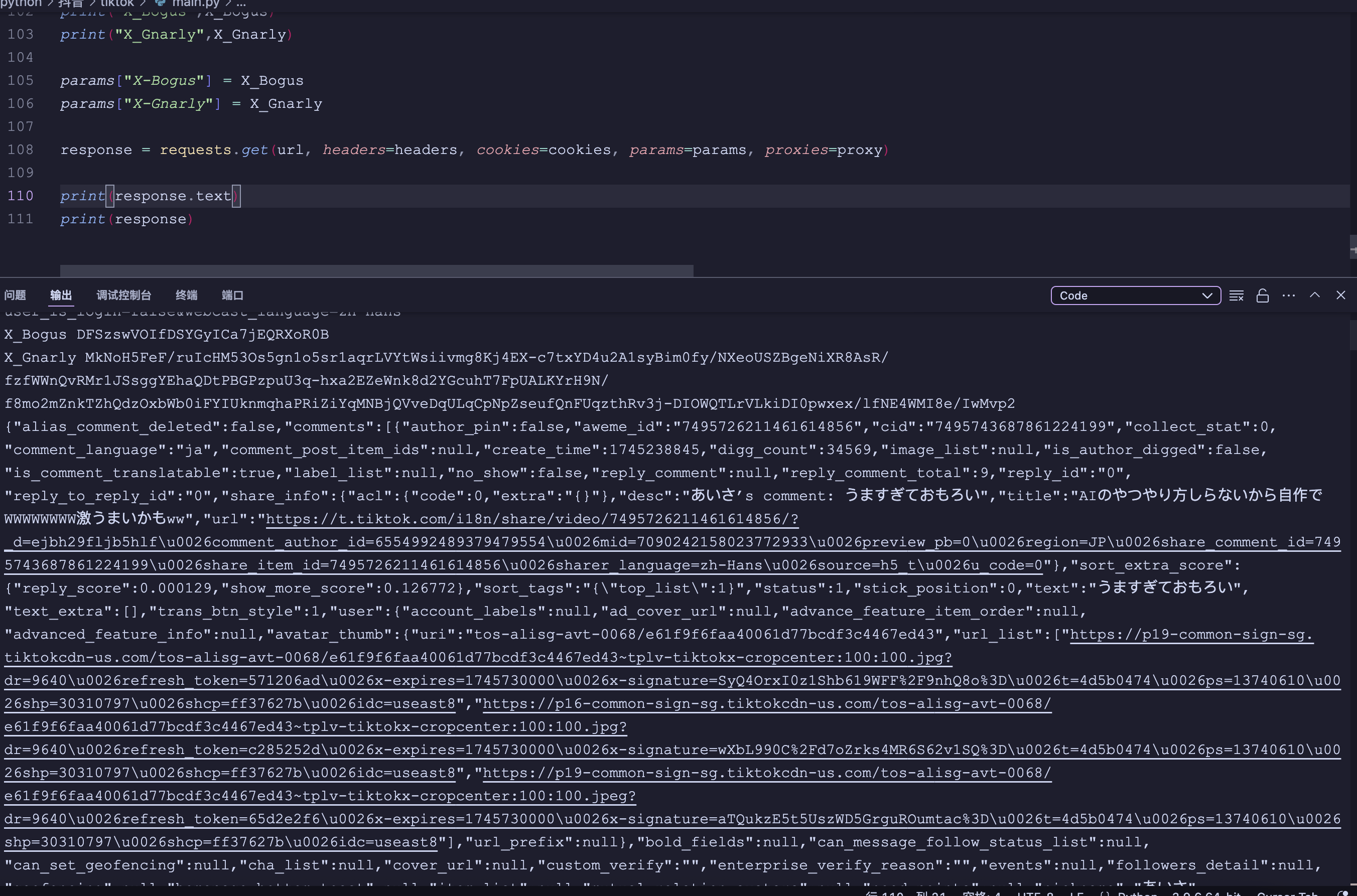Image resolution: width=1357 pixels, height=896 pixels.
Task: Open the panel's more actions ellipsis menu
Action: point(1288,295)
